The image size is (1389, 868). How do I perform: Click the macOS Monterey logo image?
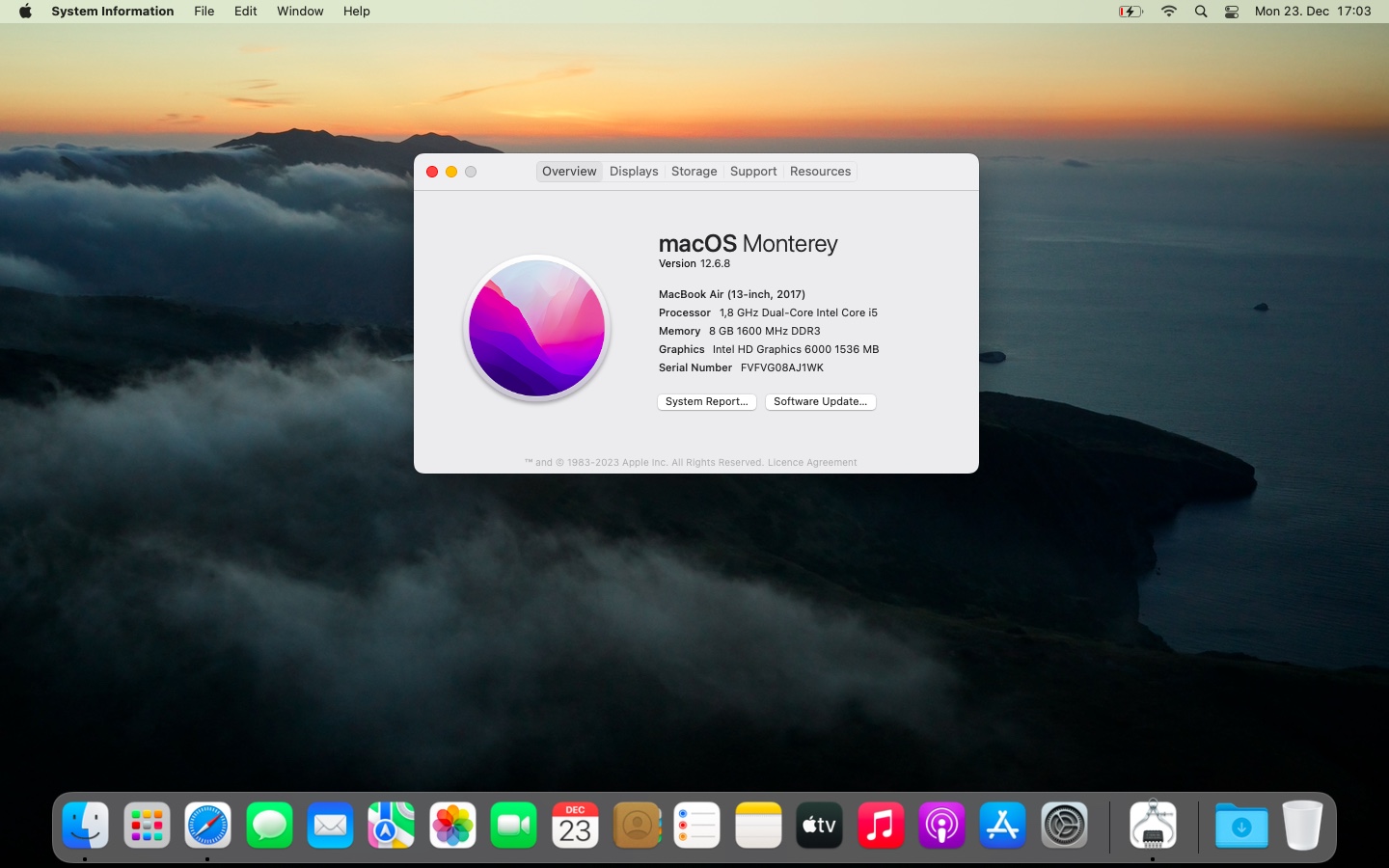point(537,328)
